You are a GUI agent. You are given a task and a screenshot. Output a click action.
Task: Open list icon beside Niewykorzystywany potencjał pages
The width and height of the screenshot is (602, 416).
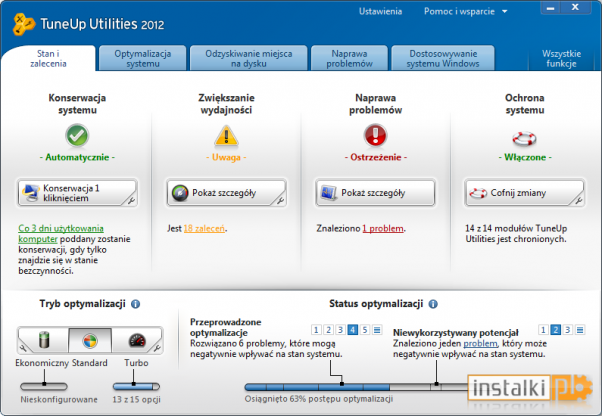coord(580,330)
